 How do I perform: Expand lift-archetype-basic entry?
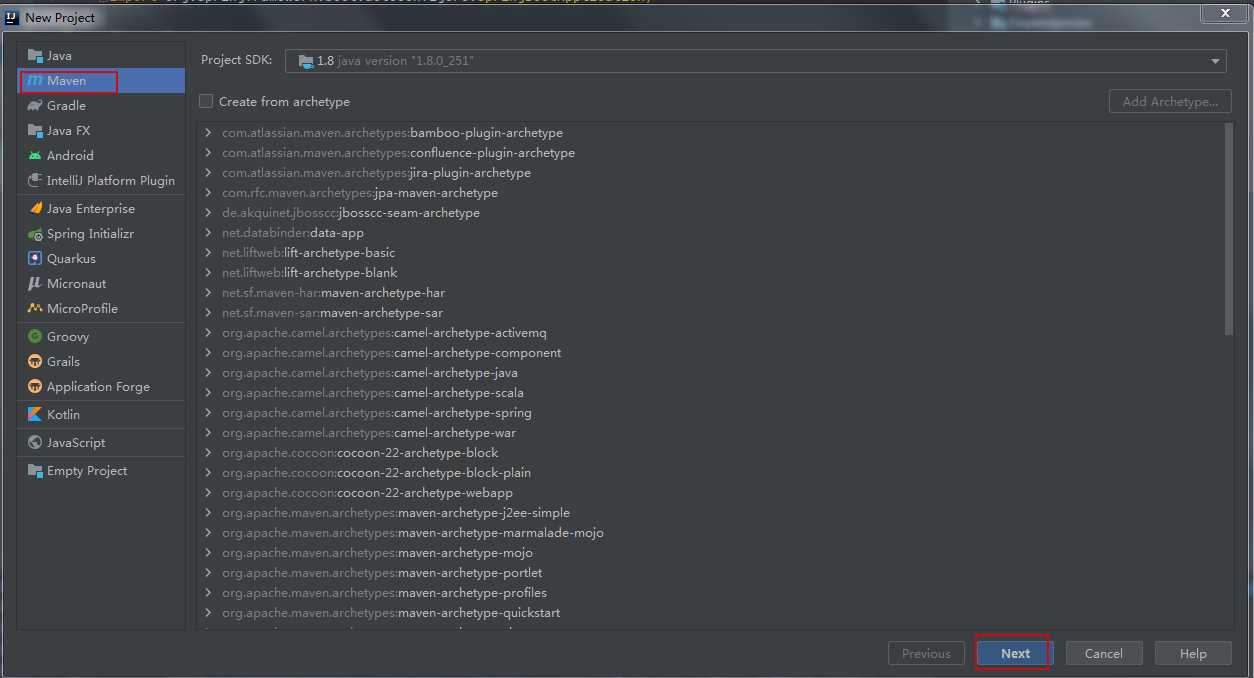(x=208, y=253)
